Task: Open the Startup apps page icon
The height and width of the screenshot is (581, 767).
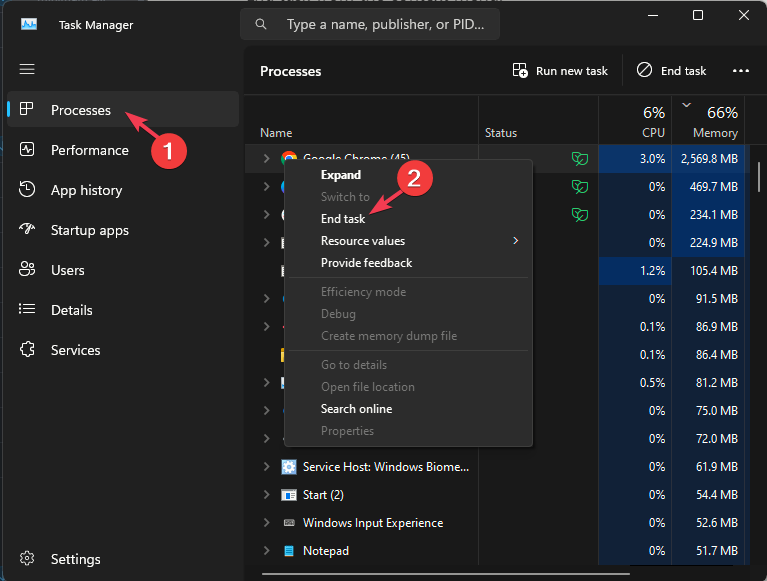Action: click(x=27, y=230)
